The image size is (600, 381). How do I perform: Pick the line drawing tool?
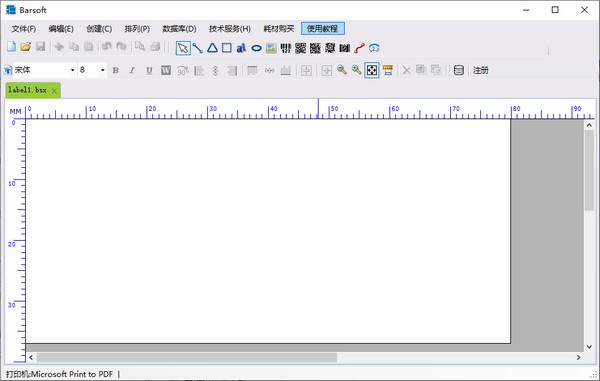tap(198, 48)
